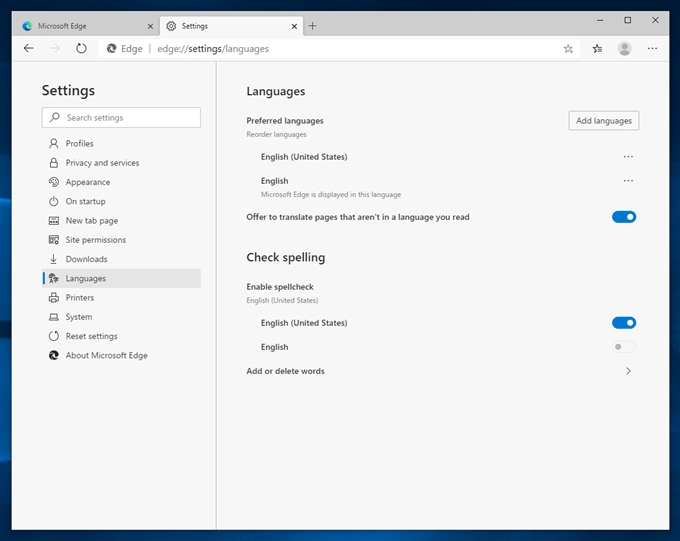Viewport: 680px width, 541px height.
Task: Click the Appearance palette icon
Action: pos(54,182)
